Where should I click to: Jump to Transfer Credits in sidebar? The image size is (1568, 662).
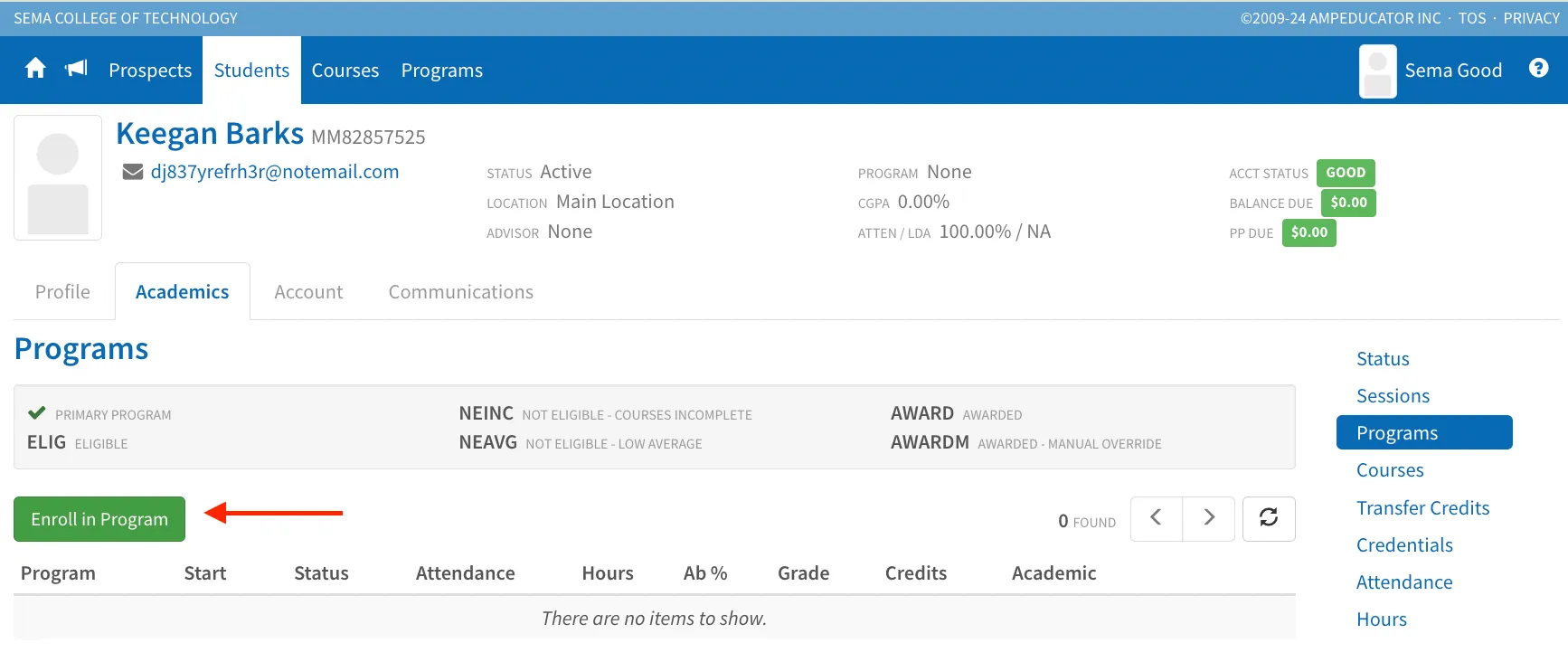pyautogui.click(x=1422, y=508)
